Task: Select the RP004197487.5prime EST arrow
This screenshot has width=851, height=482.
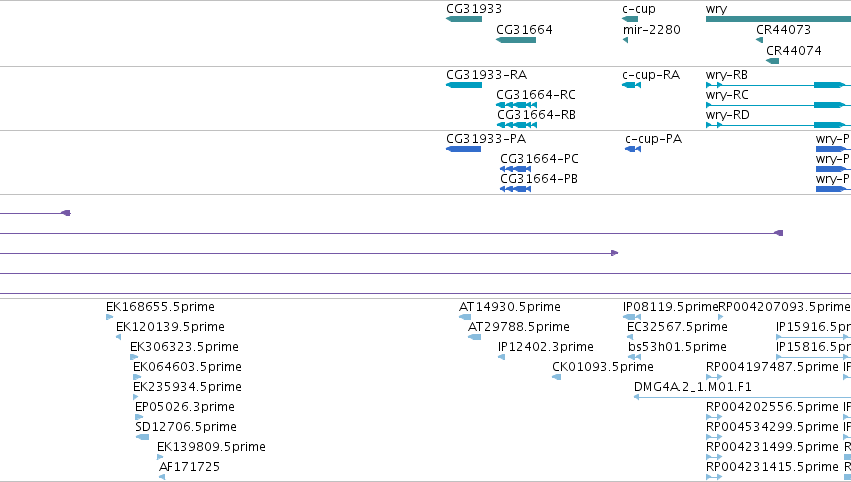Action: (714, 377)
